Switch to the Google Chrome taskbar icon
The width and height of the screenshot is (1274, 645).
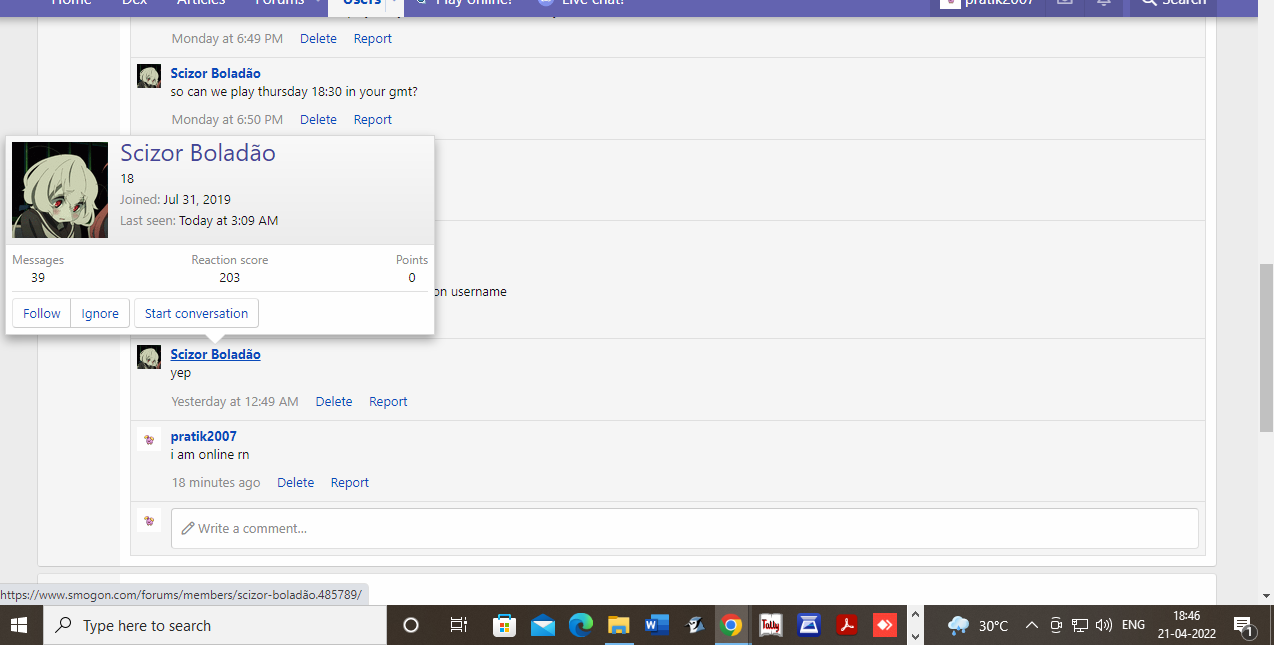[732, 625]
